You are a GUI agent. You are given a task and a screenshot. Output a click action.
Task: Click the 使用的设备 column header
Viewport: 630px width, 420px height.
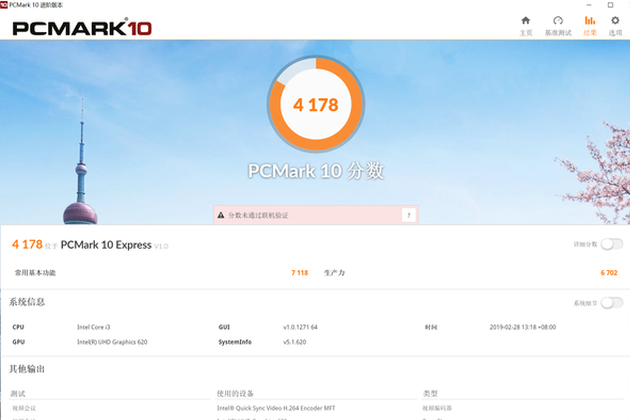click(x=235, y=393)
